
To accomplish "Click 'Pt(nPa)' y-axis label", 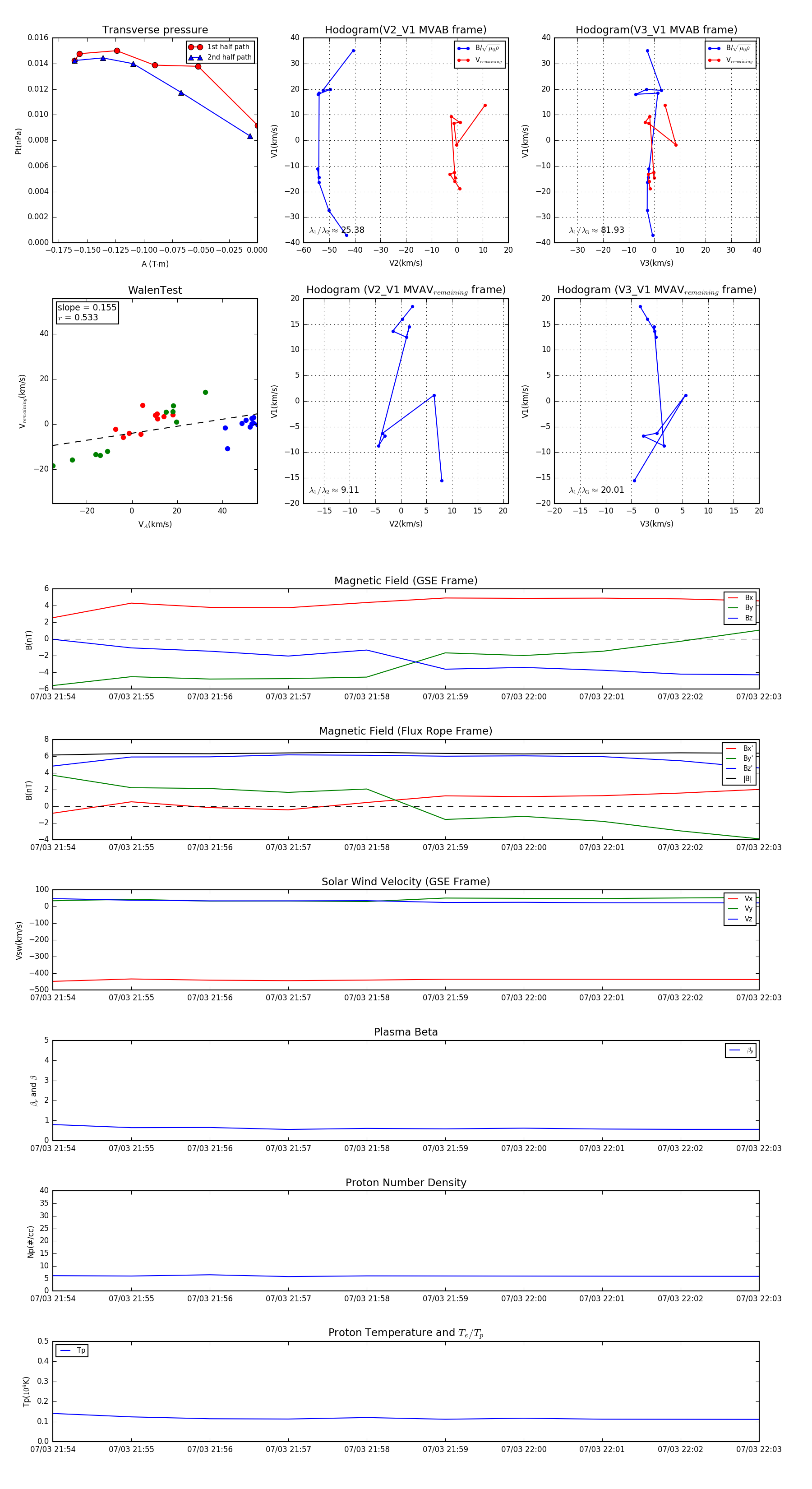I will click(18, 140).
